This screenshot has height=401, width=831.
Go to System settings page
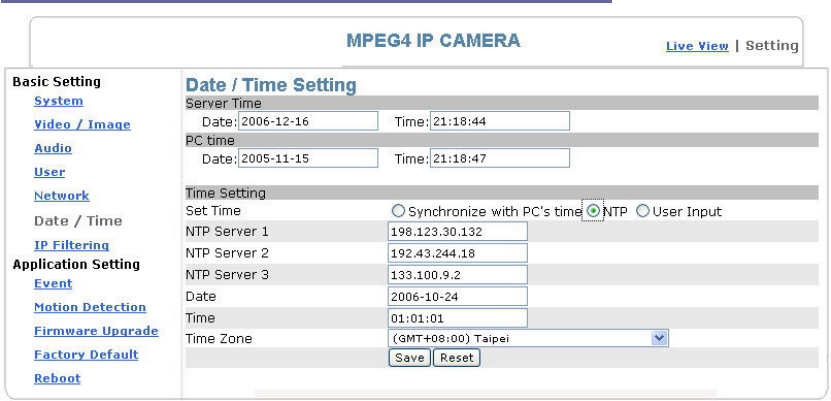[58, 101]
